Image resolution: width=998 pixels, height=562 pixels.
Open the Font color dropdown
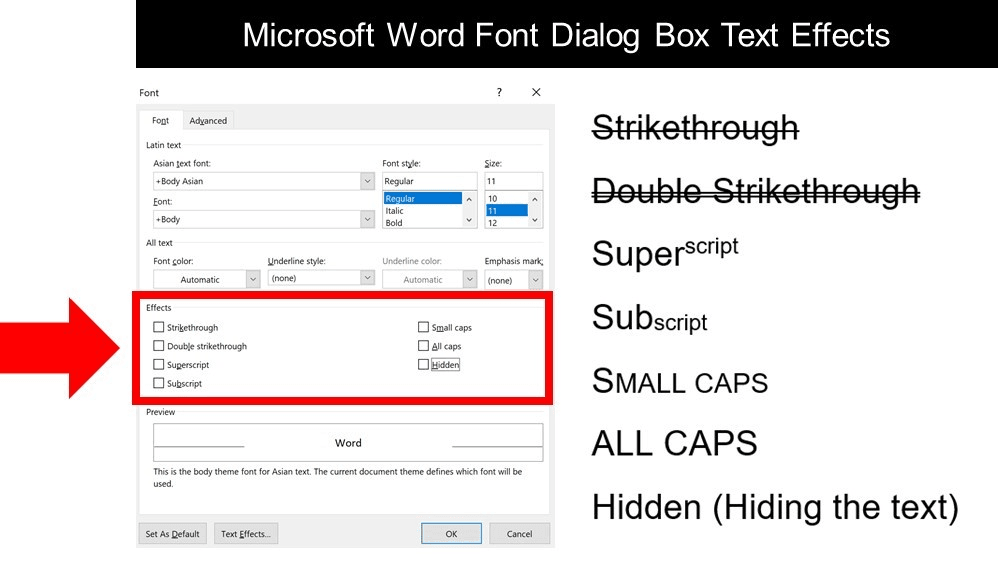(x=253, y=280)
